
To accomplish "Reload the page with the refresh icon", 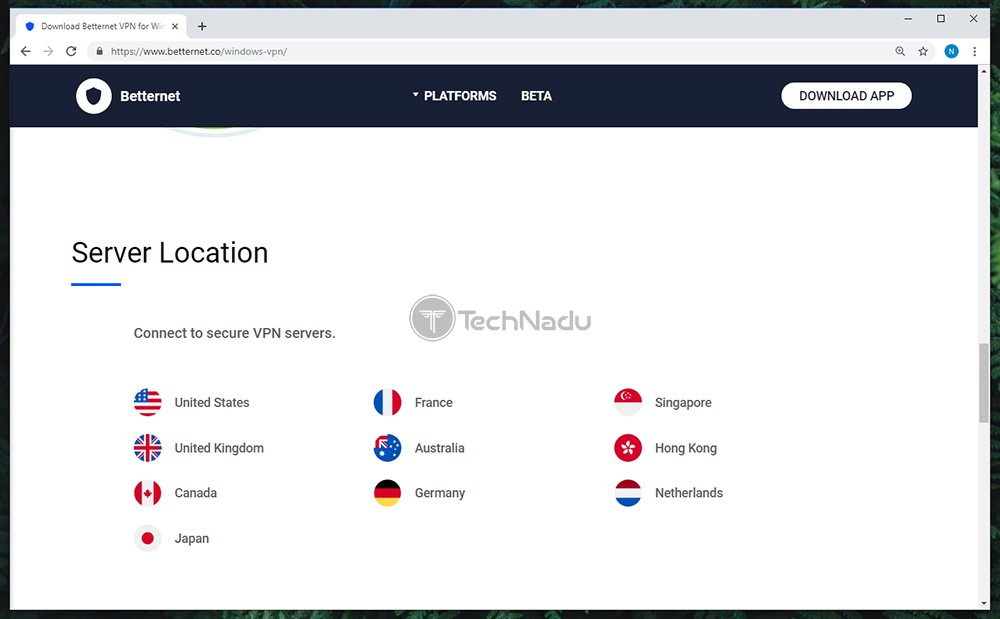I will coord(71,51).
